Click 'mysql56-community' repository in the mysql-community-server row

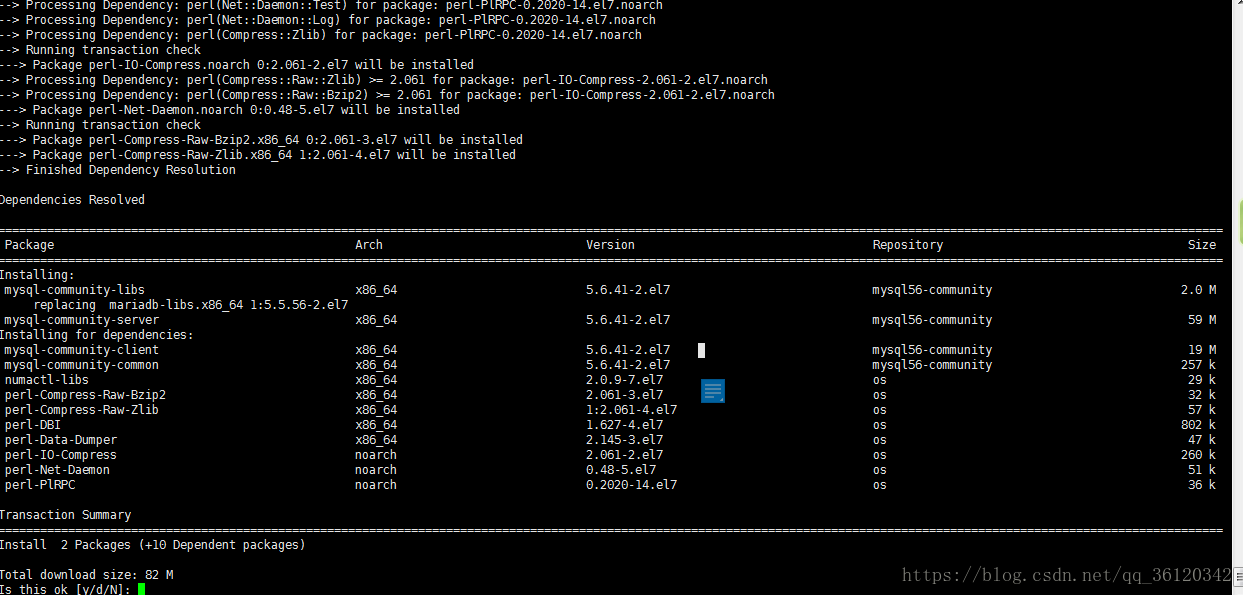[x=932, y=320]
